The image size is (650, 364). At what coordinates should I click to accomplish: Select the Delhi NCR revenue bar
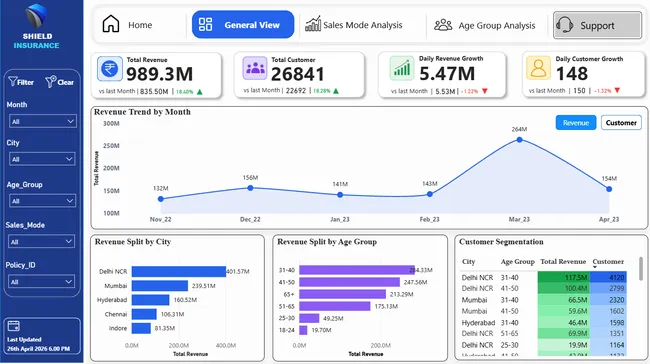coord(179,272)
